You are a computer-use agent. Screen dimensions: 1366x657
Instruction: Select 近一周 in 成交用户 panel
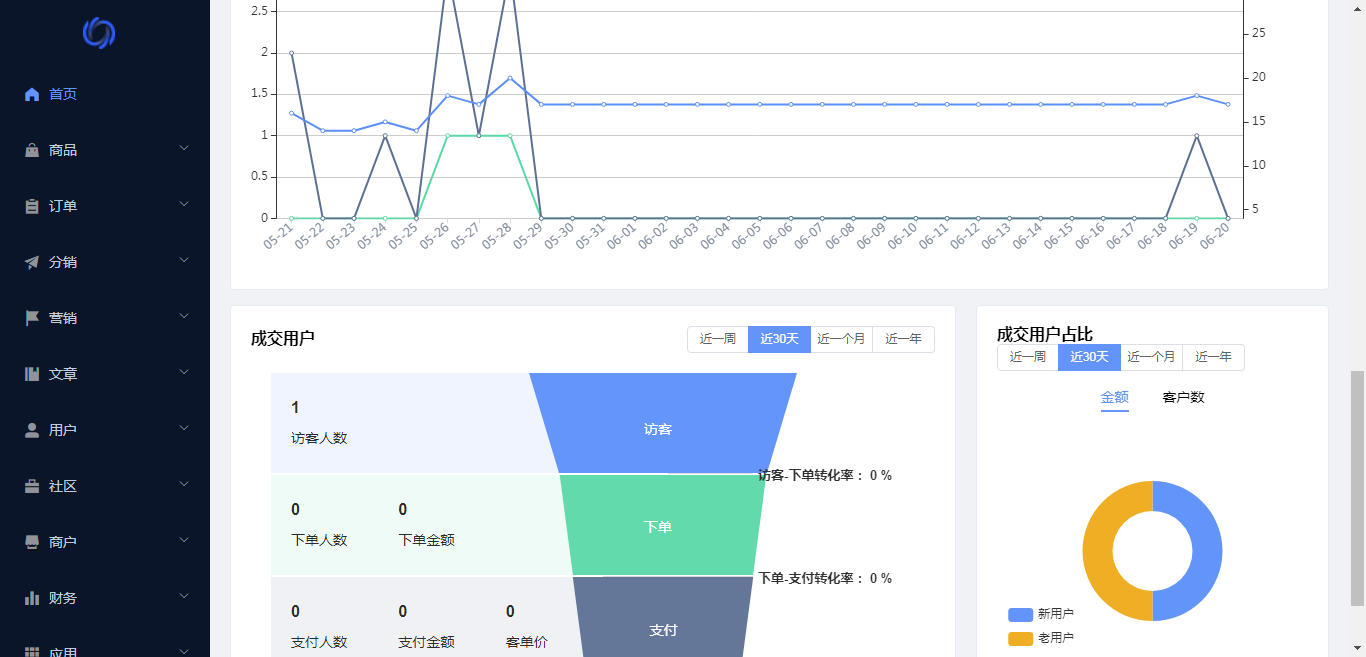coord(718,339)
